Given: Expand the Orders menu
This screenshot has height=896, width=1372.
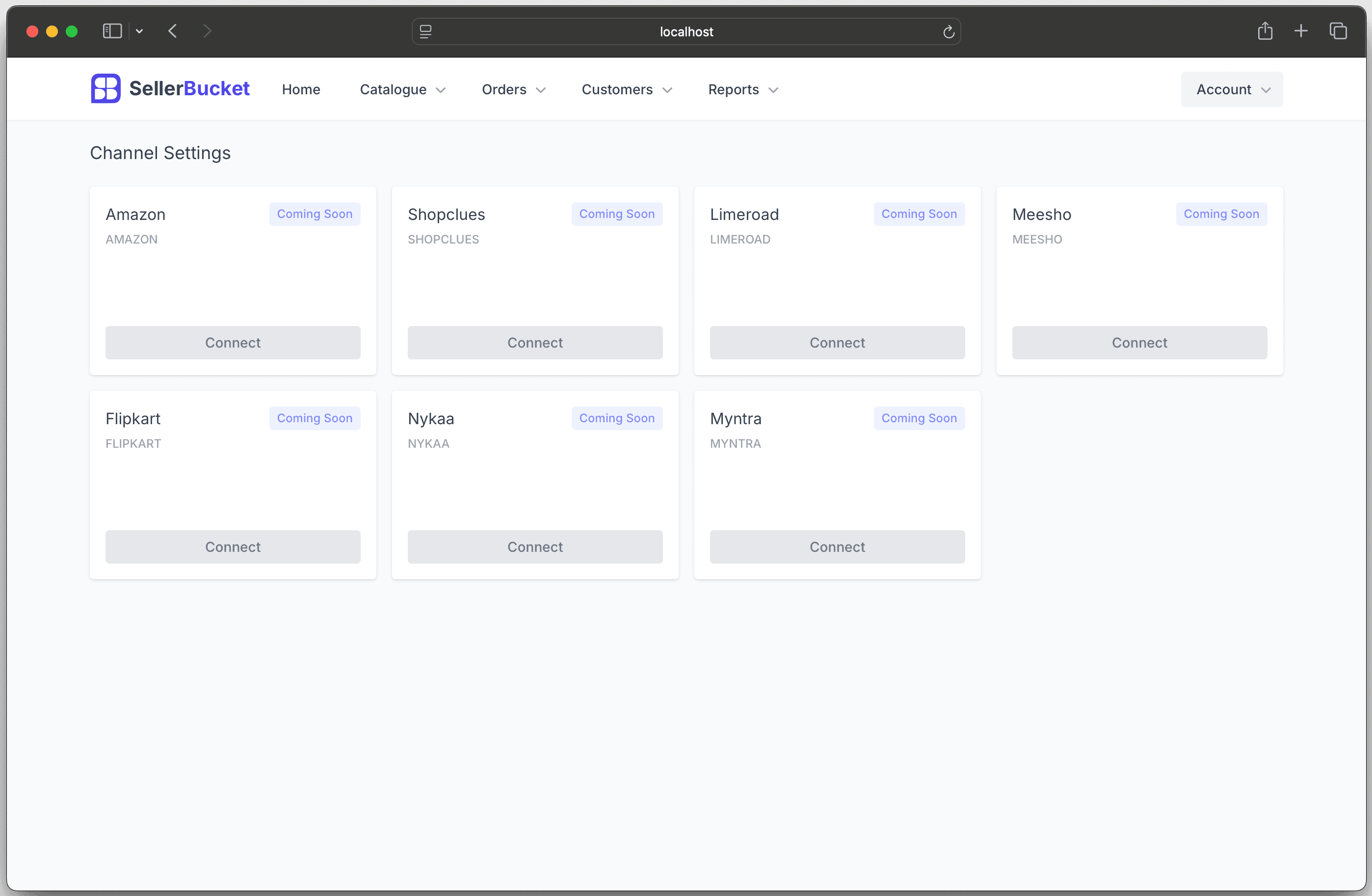Looking at the screenshot, I should point(514,89).
